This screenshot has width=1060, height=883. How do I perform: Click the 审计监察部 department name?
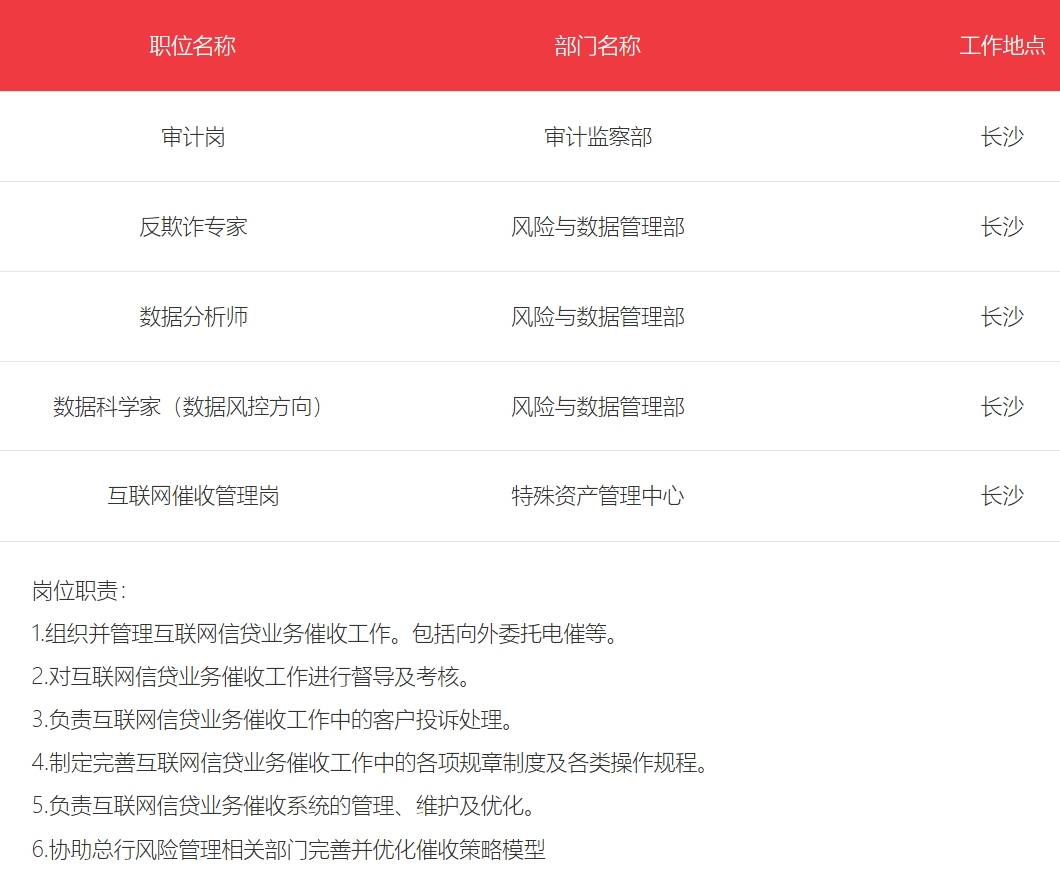click(598, 136)
